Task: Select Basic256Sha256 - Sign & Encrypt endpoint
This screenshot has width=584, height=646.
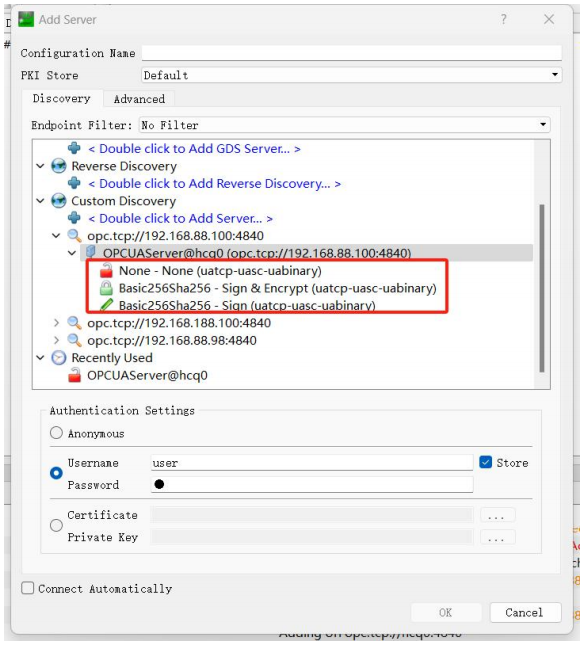Action: coord(278,288)
